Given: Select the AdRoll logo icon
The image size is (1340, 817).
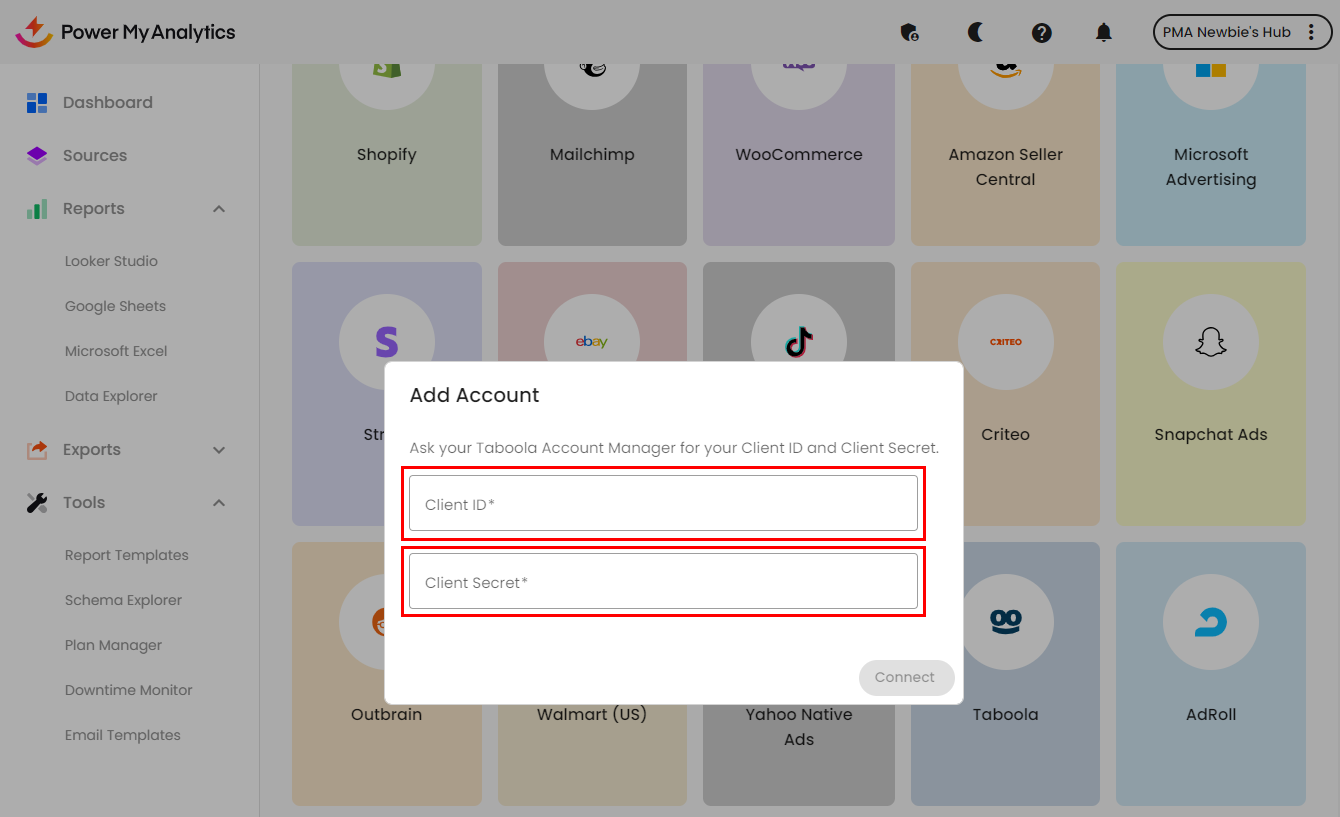Looking at the screenshot, I should tap(1210, 622).
